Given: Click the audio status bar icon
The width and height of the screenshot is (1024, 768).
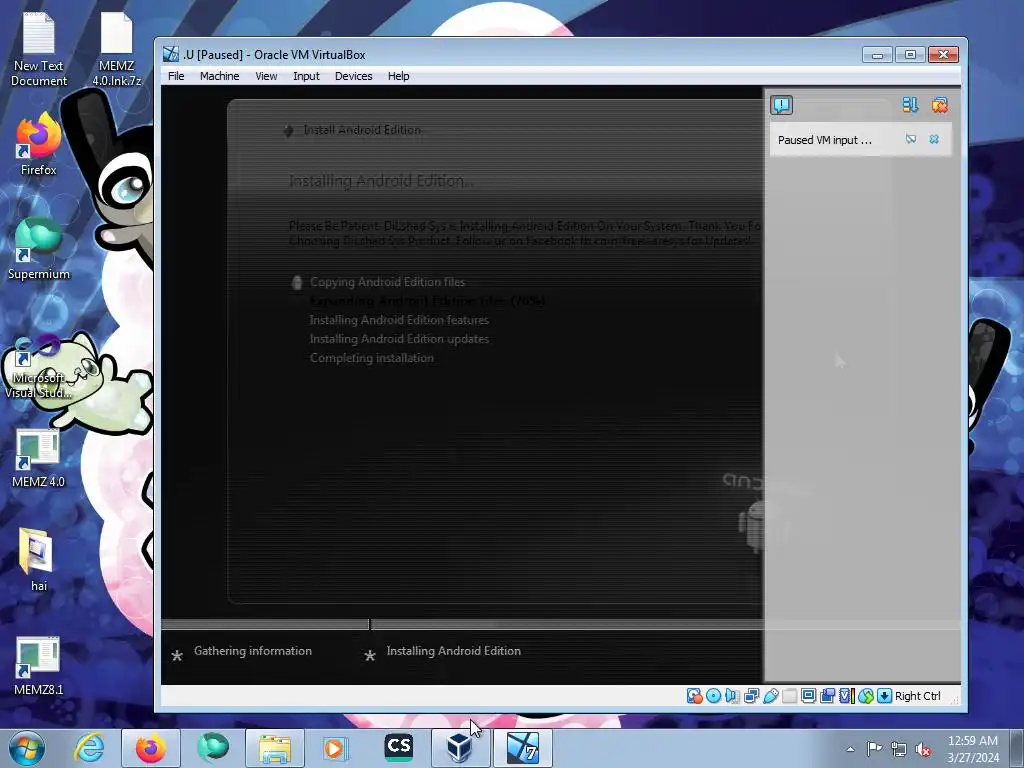Looking at the screenshot, I should point(732,696).
